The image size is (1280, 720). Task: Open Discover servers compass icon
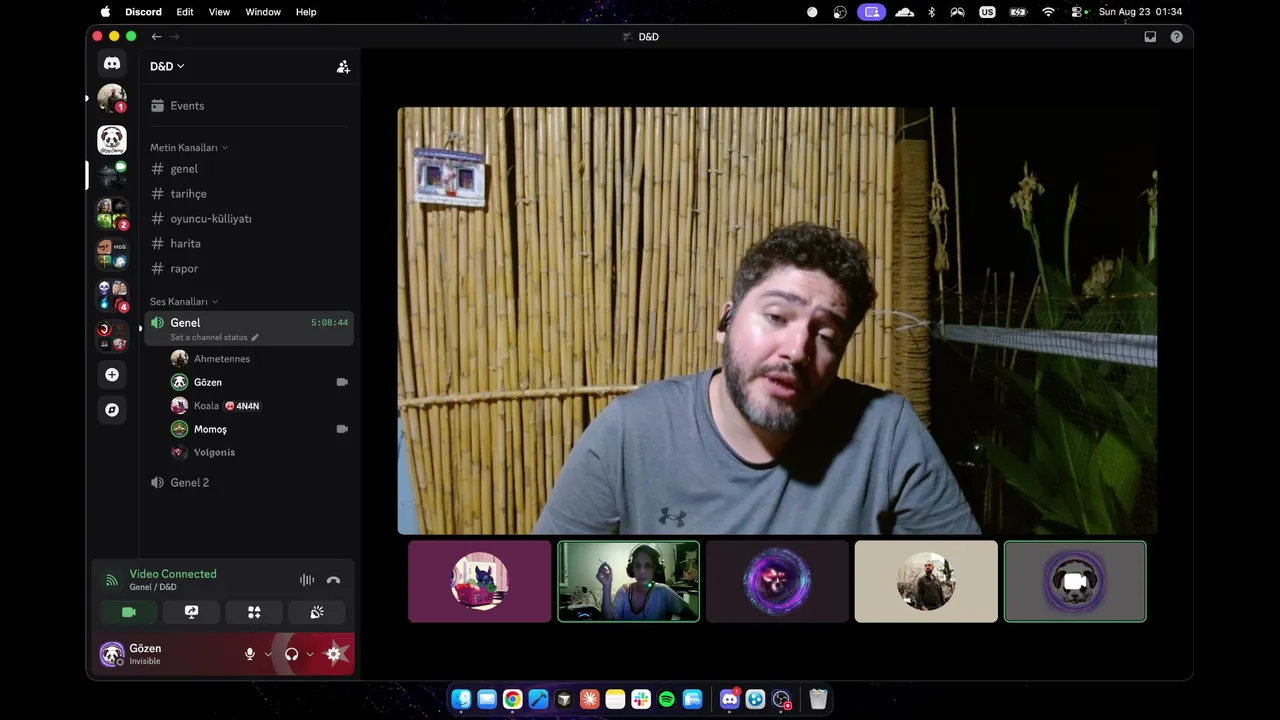(x=112, y=410)
